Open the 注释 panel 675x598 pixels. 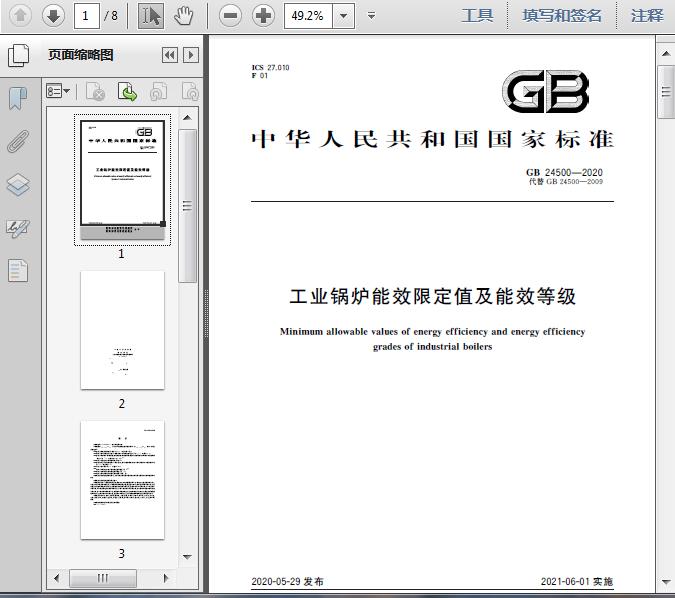[x=647, y=16]
